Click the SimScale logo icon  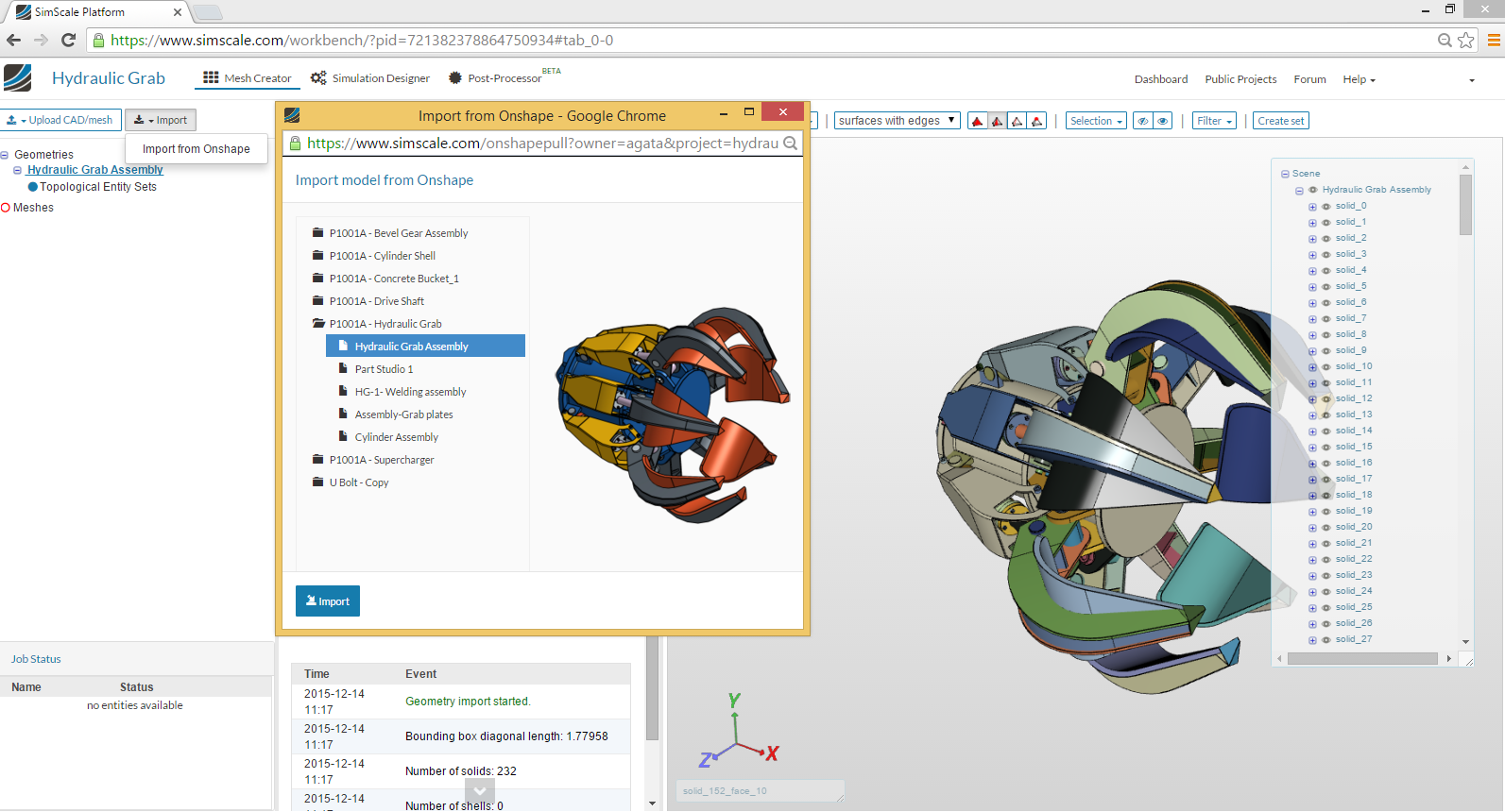(x=18, y=78)
